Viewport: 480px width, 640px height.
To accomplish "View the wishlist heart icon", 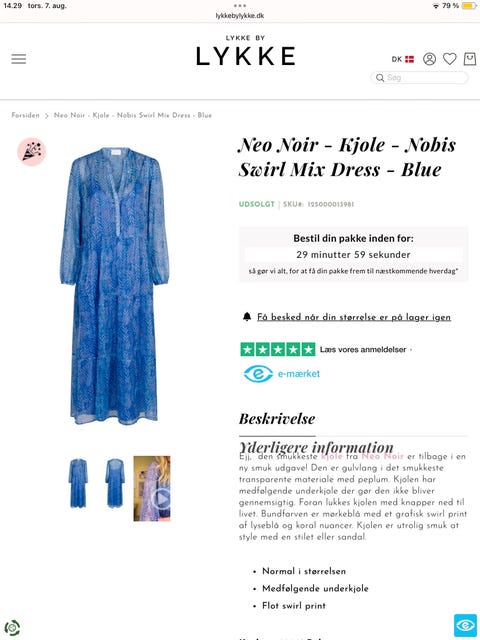I will point(449,59).
